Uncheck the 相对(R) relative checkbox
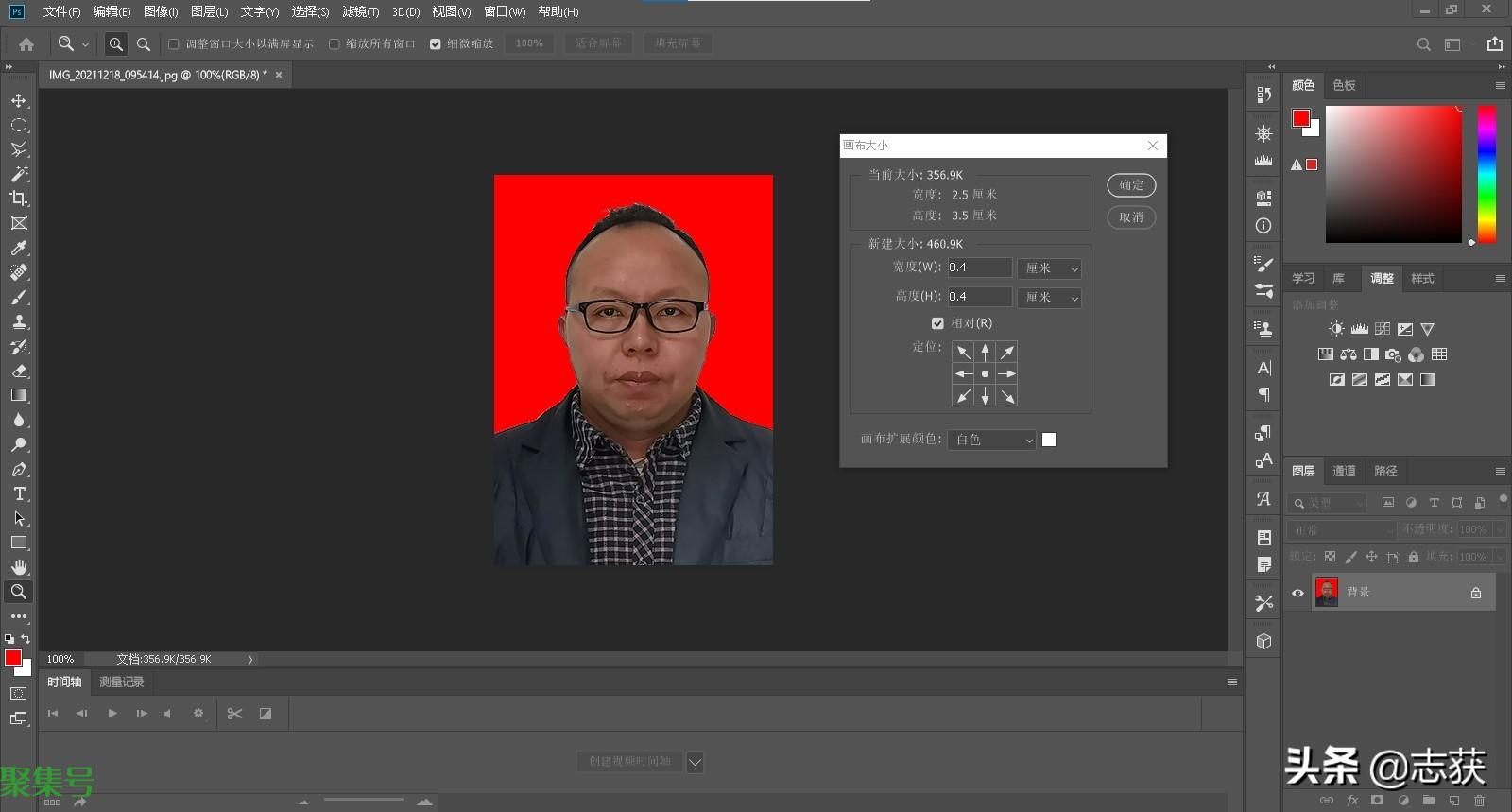 [937, 323]
